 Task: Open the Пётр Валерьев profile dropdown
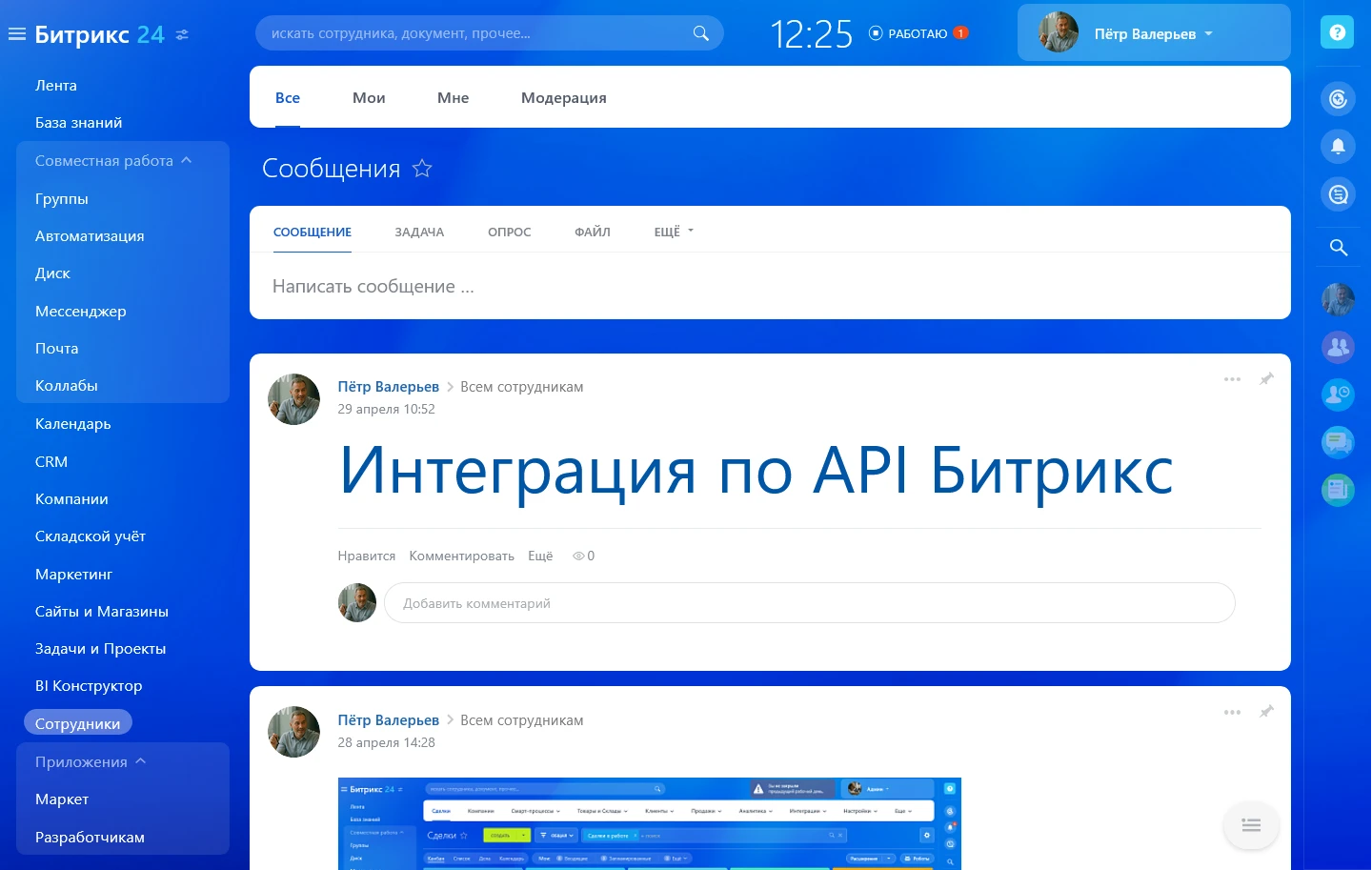pos(1153,31)
